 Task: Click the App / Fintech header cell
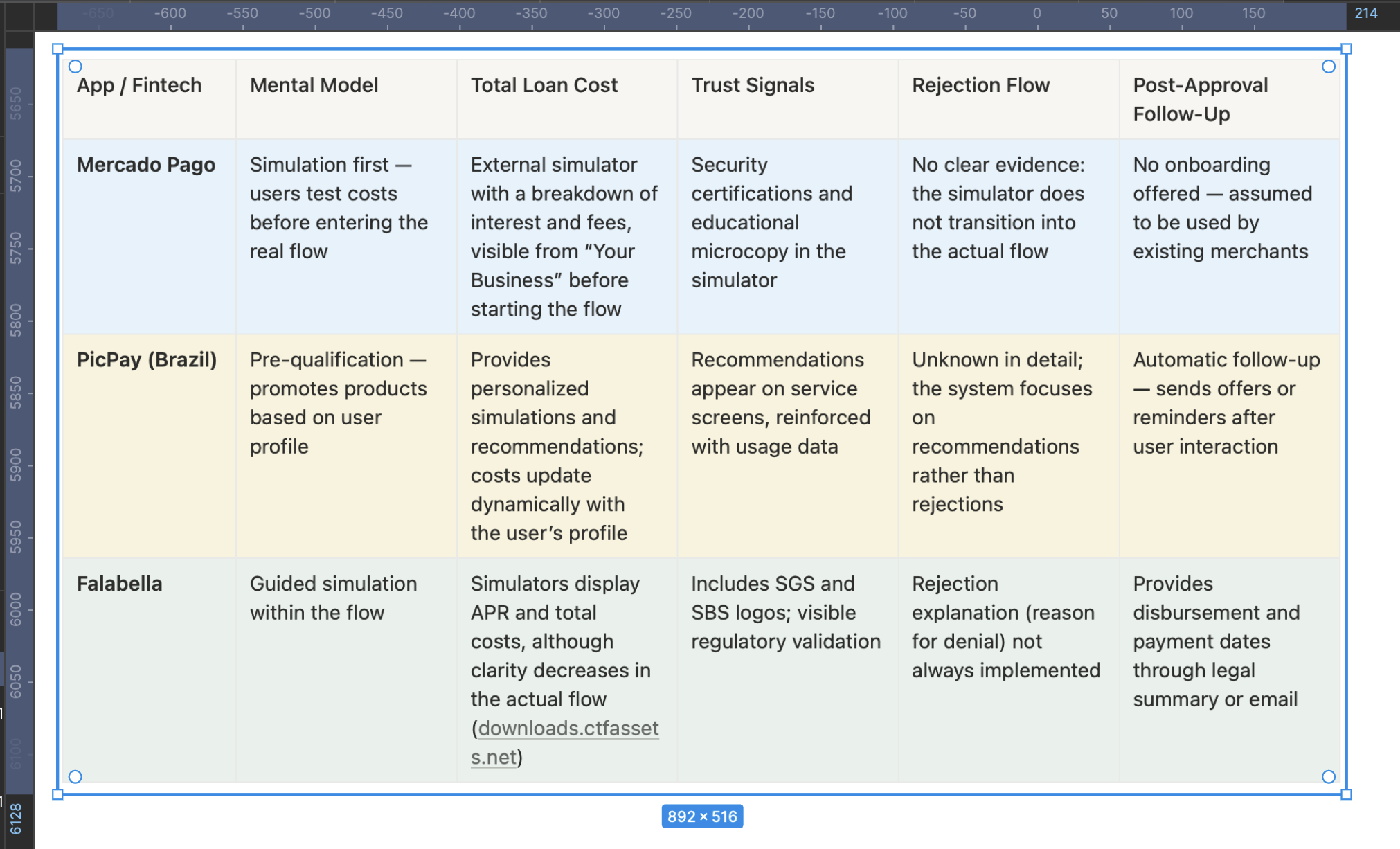coord(139,85)
